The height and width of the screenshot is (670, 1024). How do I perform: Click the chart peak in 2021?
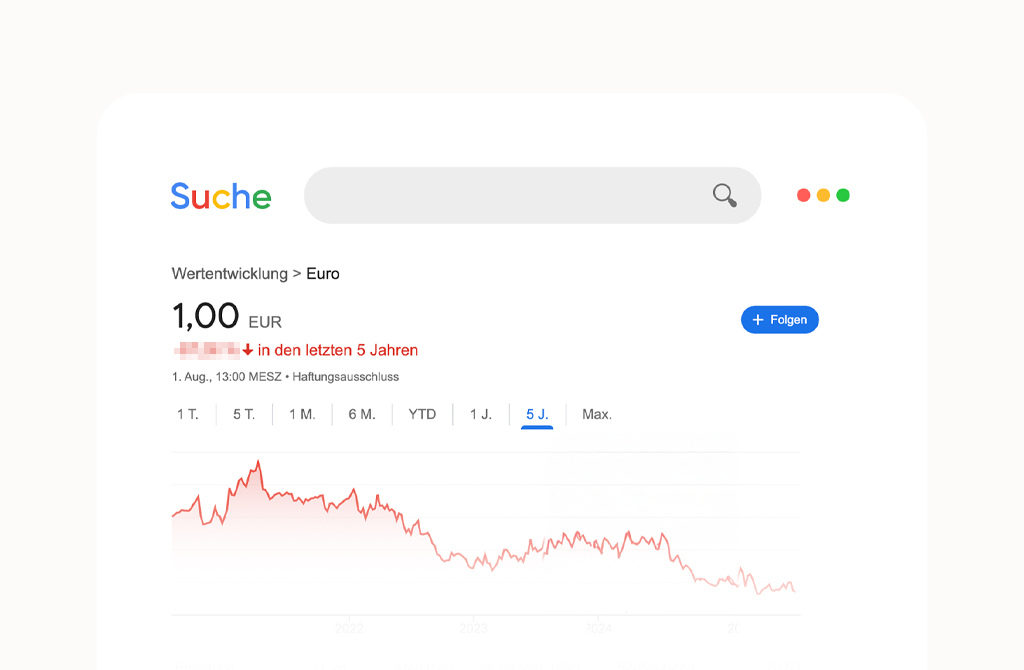click(x=258, y=462)
